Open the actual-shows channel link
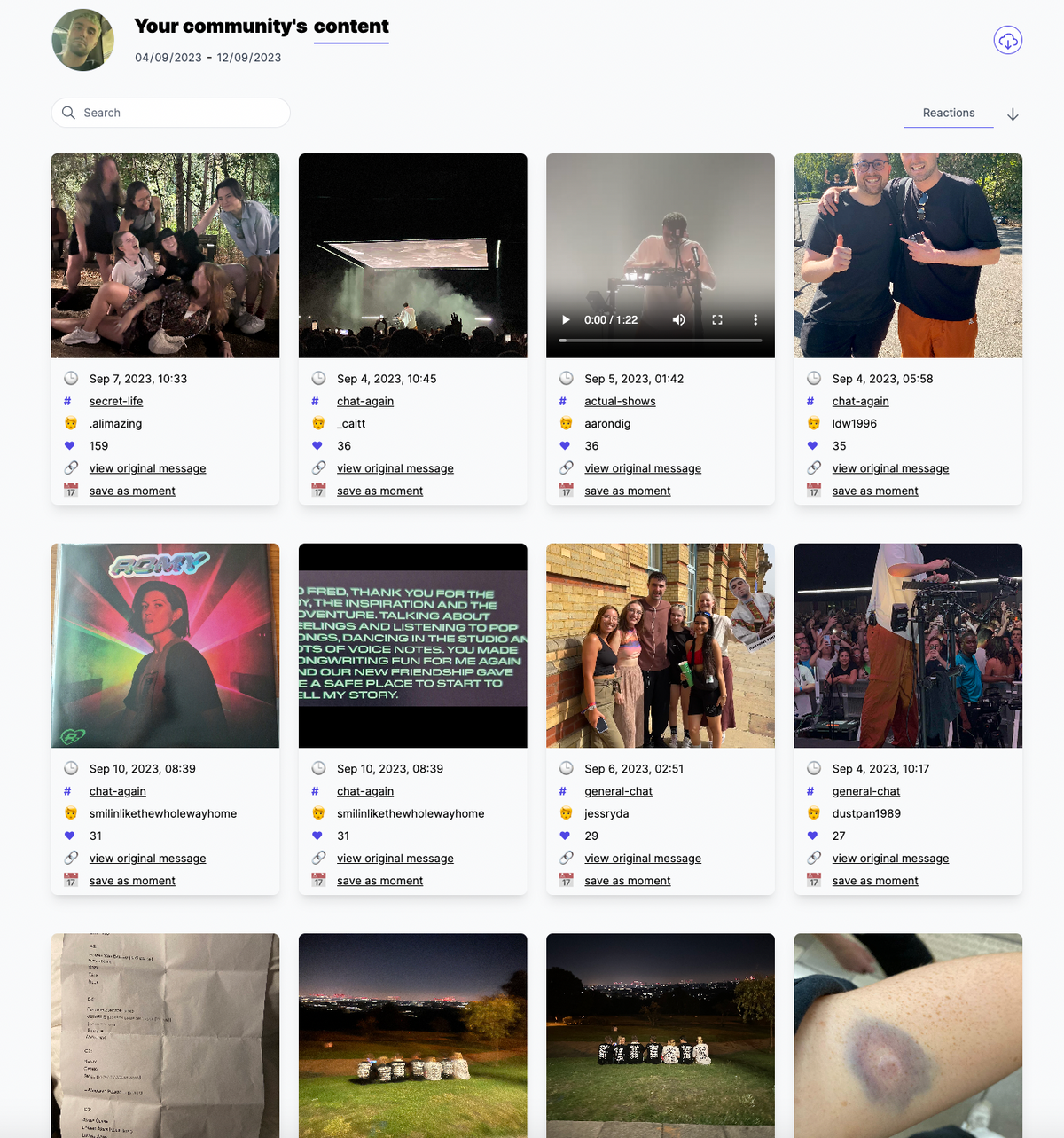 (x=620, y=402)
